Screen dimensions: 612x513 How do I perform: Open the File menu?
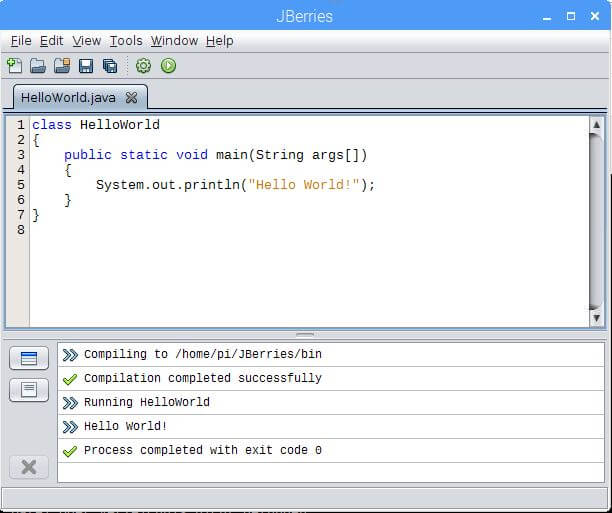(21, 41)
